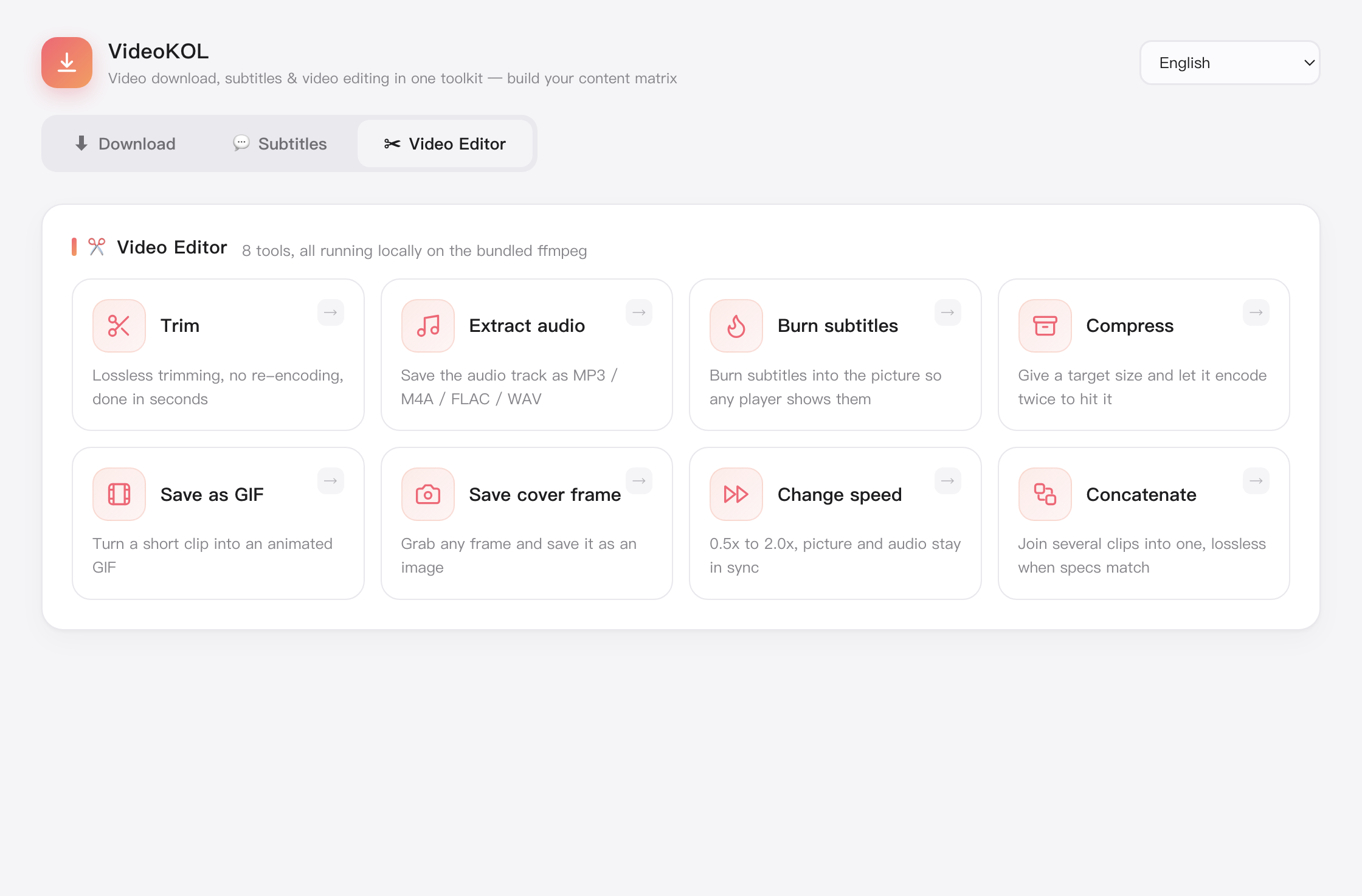Open Save as GIF via its arrow
The image size is (1362, 896).
(x=331, y=481)
